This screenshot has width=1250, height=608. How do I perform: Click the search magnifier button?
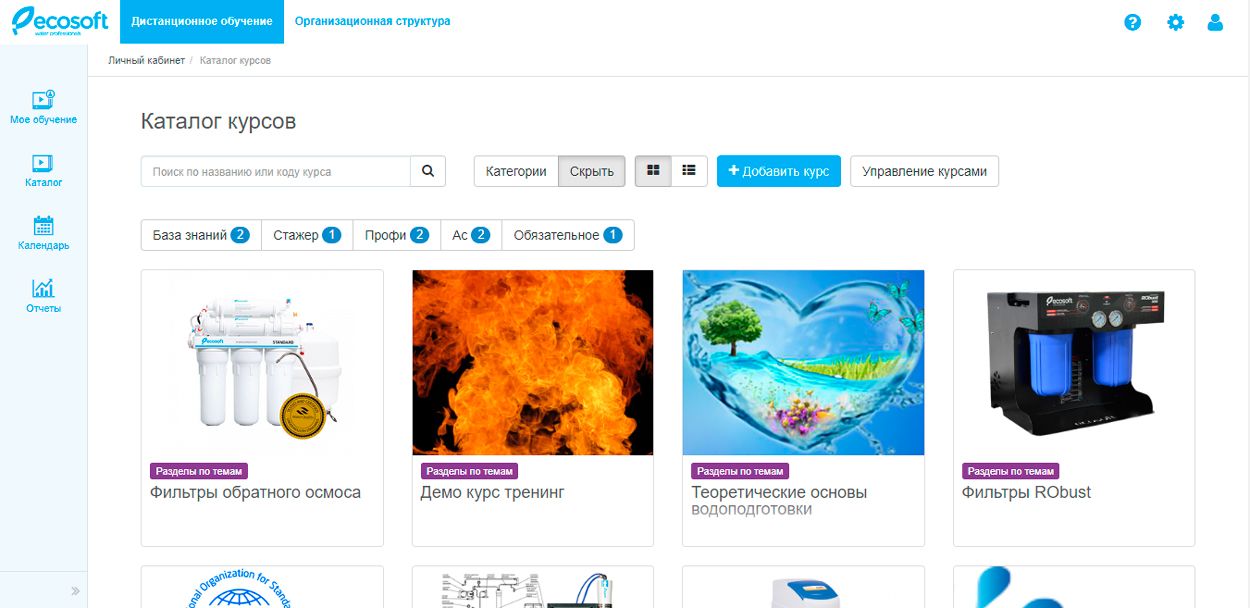[428, 171]
